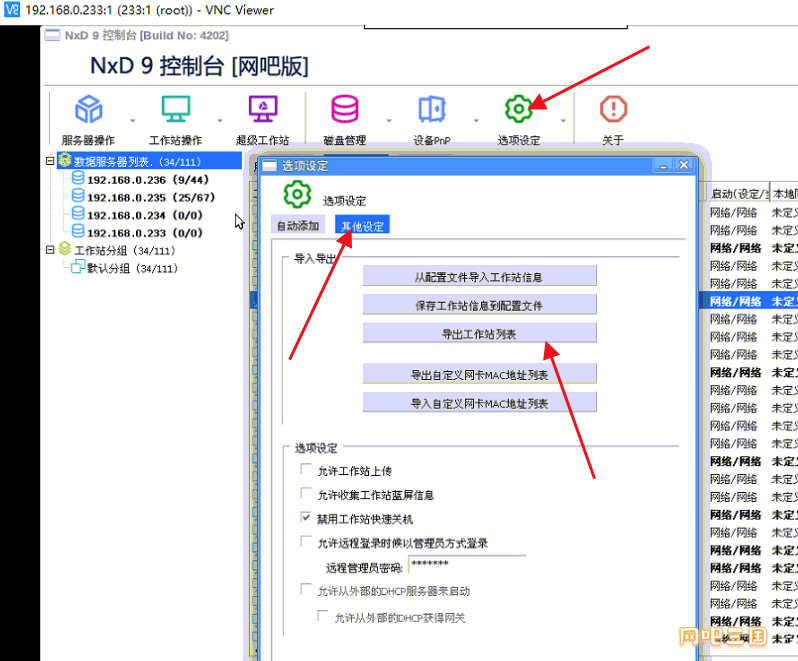Open the 工作站操作 monitor icon
This screenshot has height=661, width=798.
pos(176,109)
